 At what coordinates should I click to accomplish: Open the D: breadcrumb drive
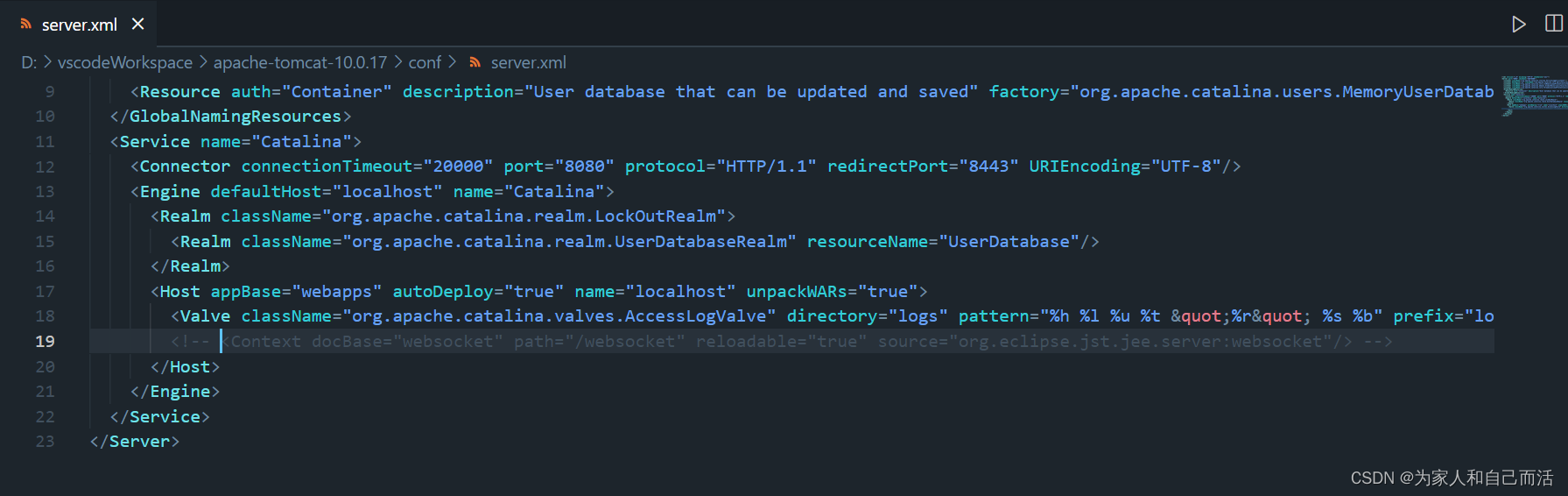point(29,63)
